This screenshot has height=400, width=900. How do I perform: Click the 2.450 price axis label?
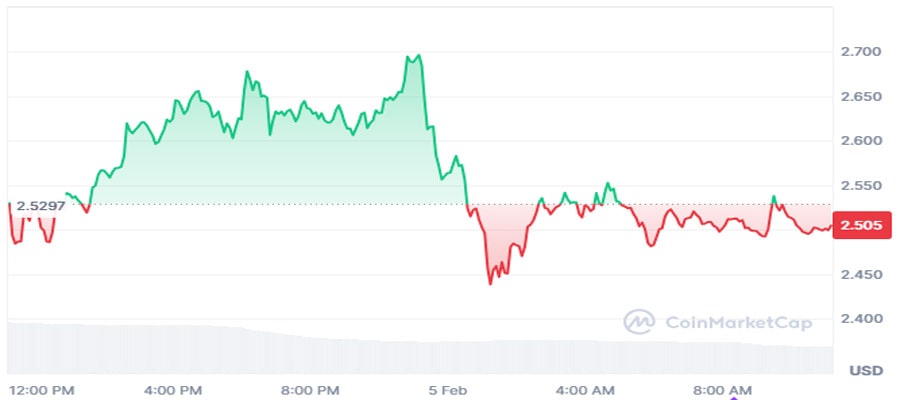click(861, 274)
